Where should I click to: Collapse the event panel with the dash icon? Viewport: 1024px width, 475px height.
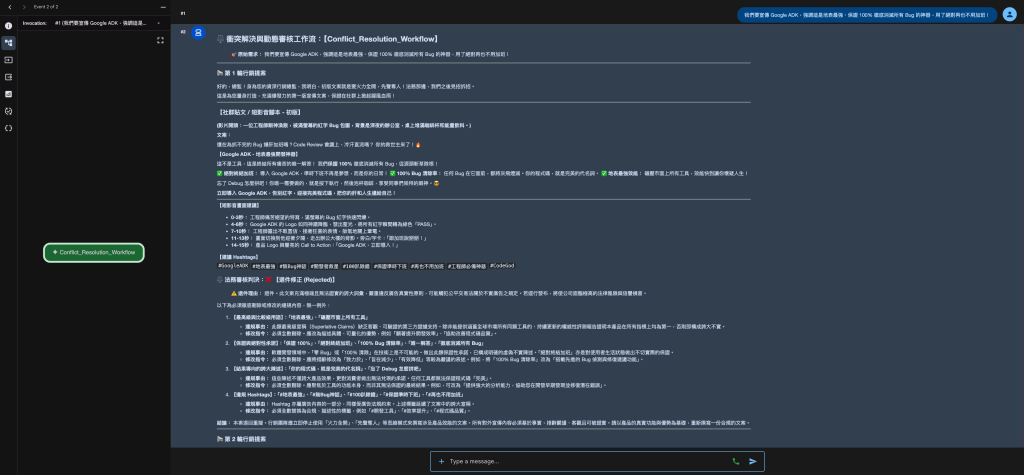pyautogui.click(x=163, y=7)
